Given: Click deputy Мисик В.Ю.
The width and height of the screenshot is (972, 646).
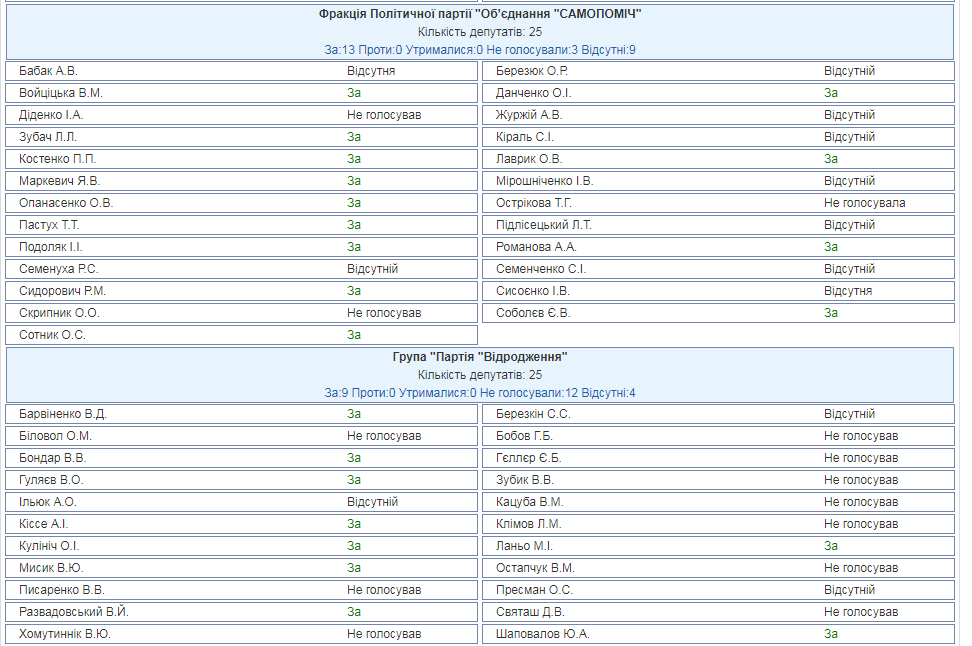Looking at the screenshot, I should [x=51, y=568].
